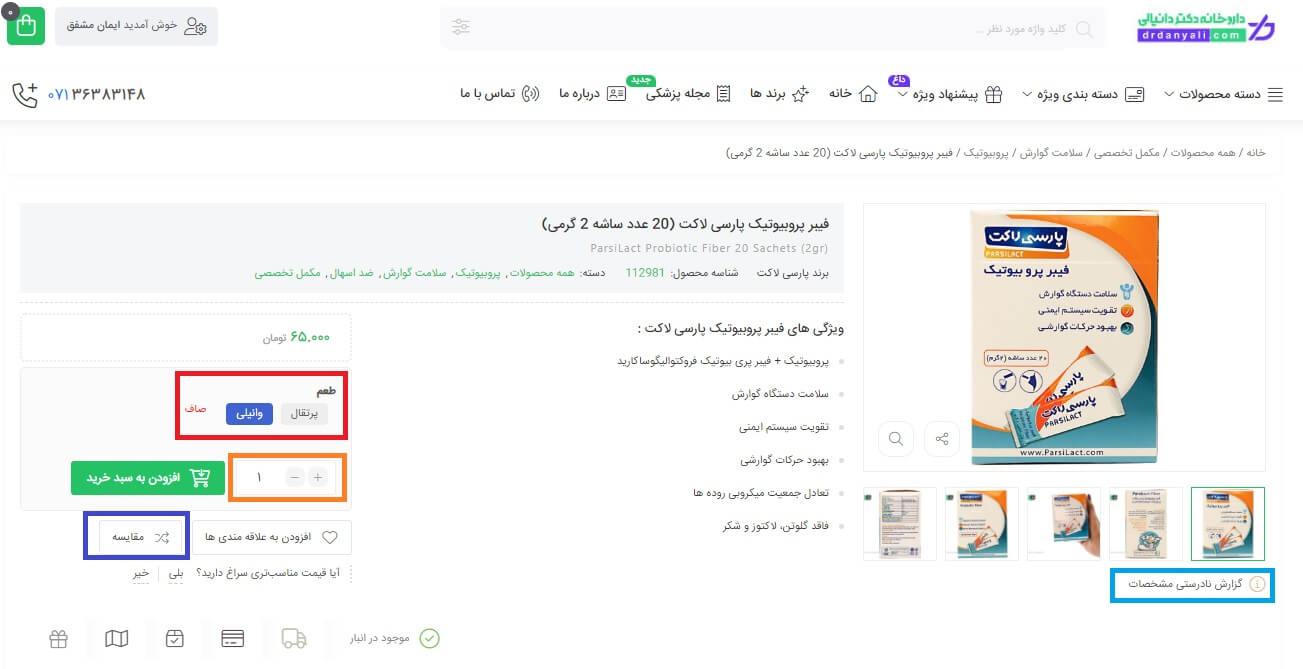Click the magnifier icon in the search bar
This screenshot has height=669, width=1303.
tap(1084, 28)
